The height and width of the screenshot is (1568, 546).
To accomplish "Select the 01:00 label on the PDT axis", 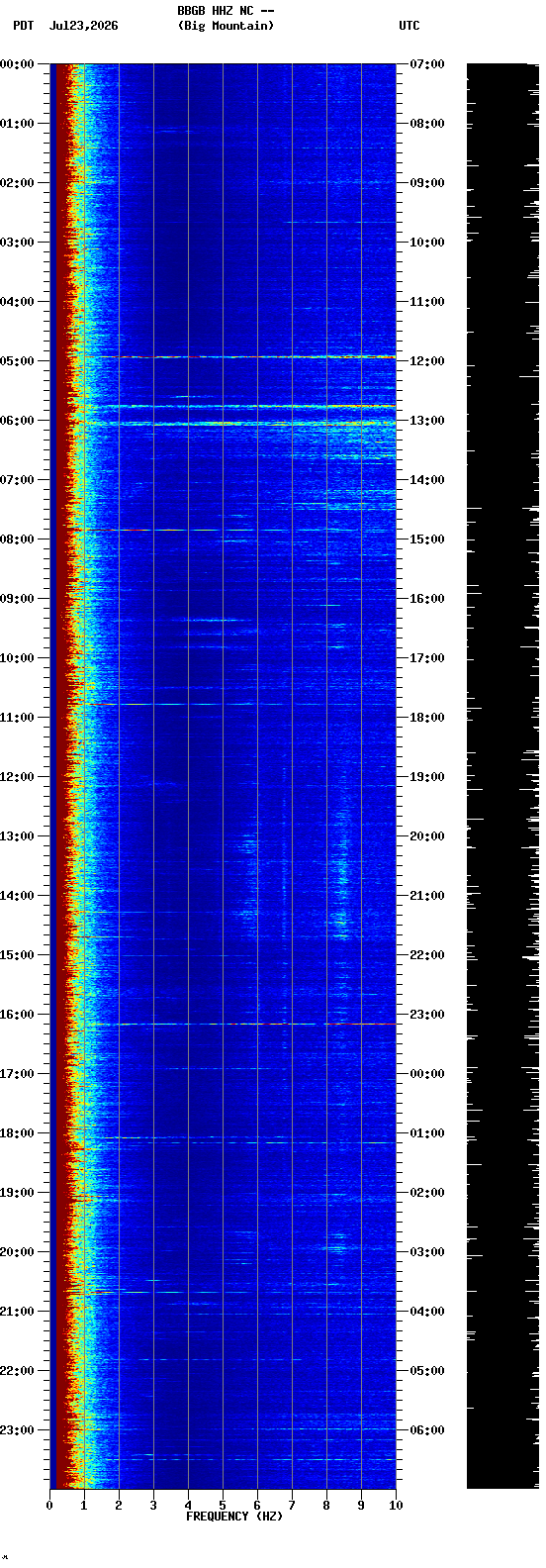I will click(x=17, y=124).
